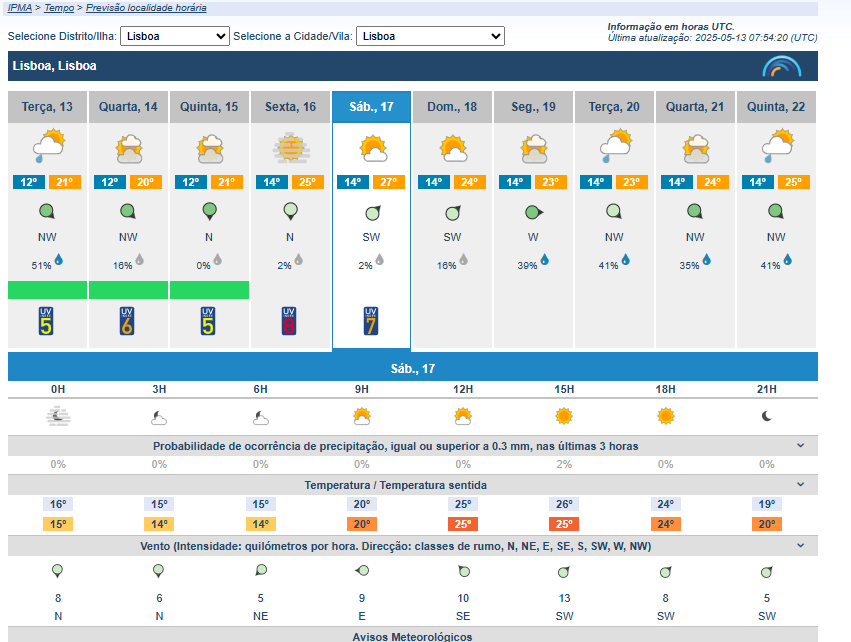Select the Seg., 19 day tab
Screen dimensions: 851x642
click(x=534, y=107)
